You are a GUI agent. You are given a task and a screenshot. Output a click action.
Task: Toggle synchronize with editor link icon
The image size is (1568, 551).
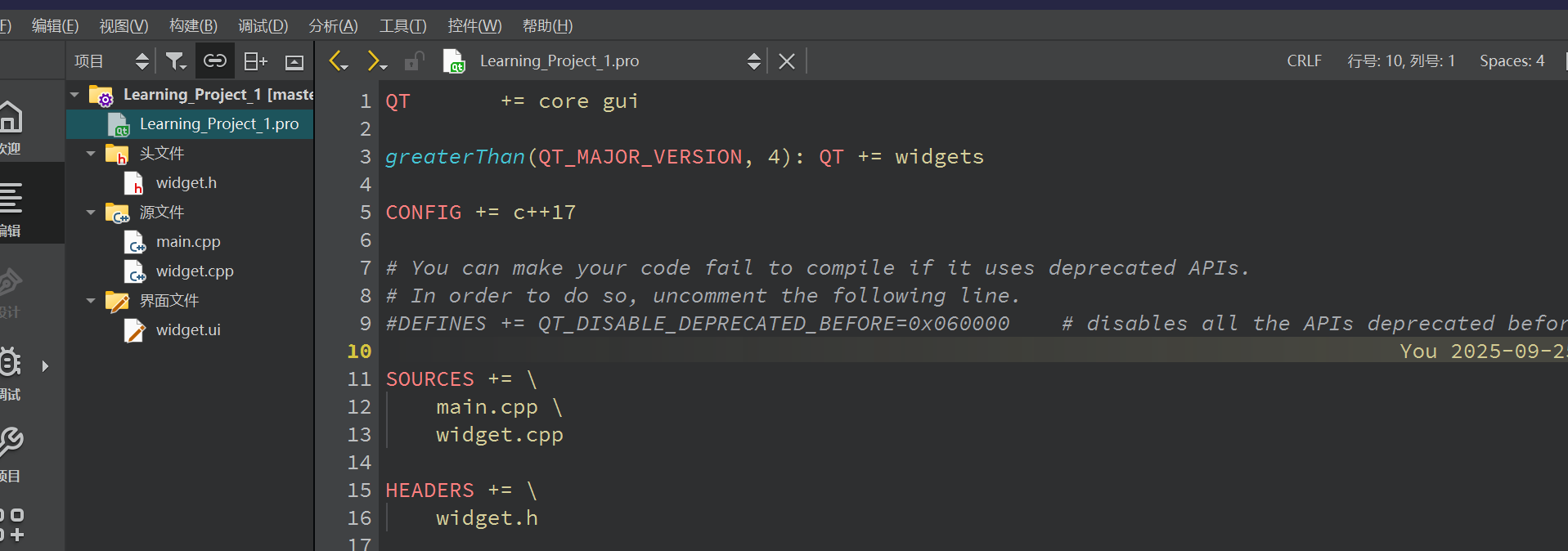215,61
